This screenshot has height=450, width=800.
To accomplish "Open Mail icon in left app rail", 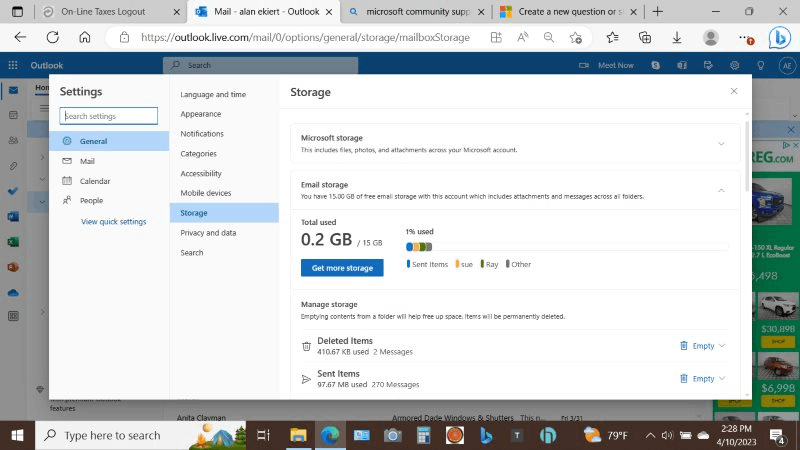I will pyautogui.click(x=13, y=90).
